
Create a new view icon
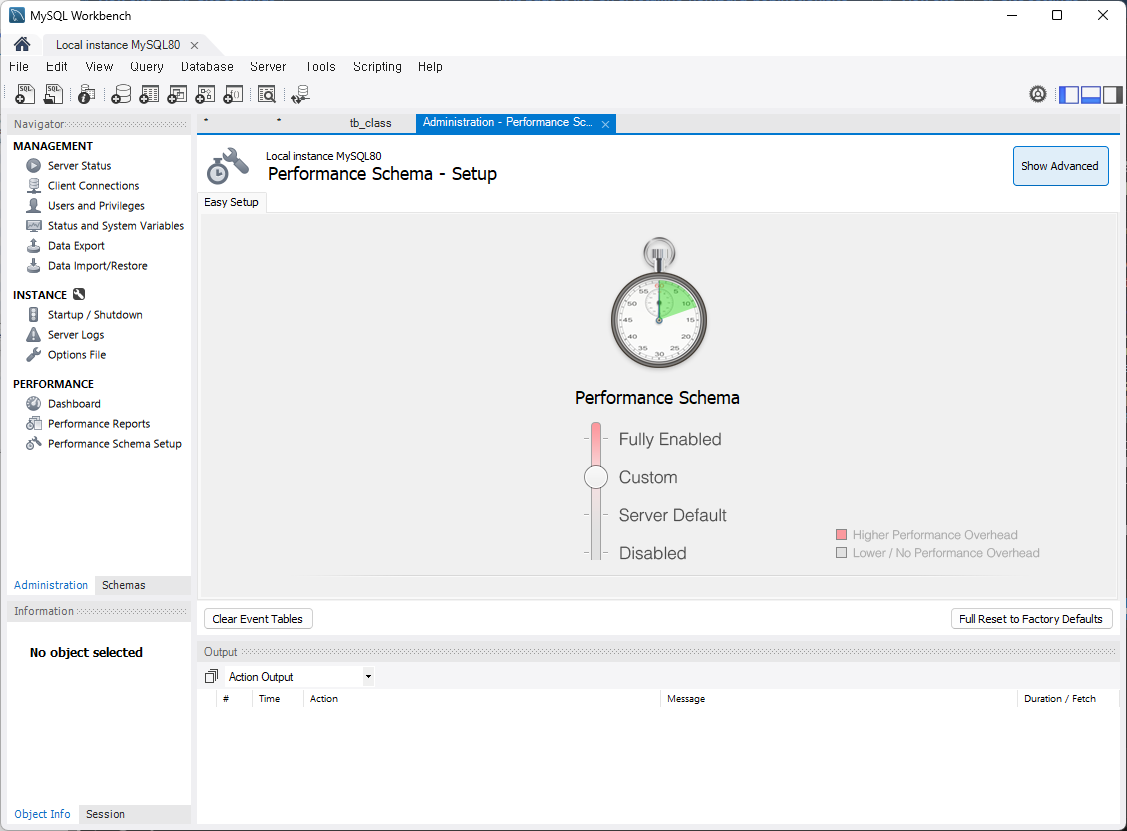click(x=177, y=94)
